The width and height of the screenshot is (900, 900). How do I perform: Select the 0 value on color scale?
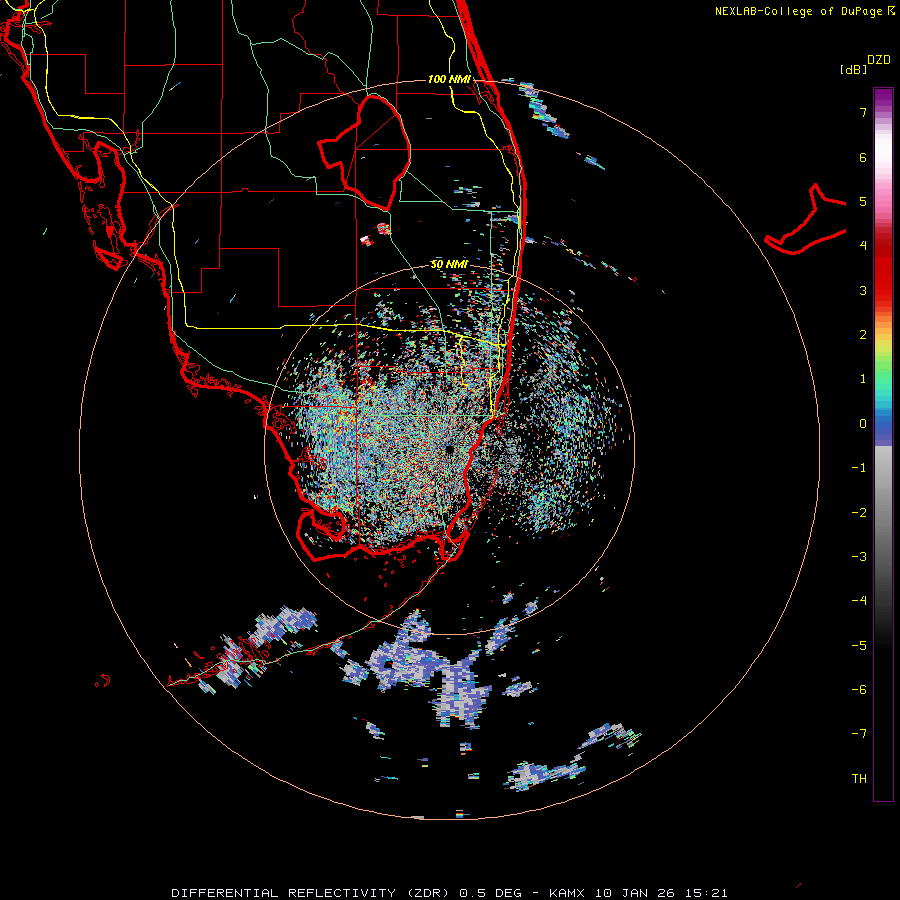pyautogui.click(x=863, y=424)
